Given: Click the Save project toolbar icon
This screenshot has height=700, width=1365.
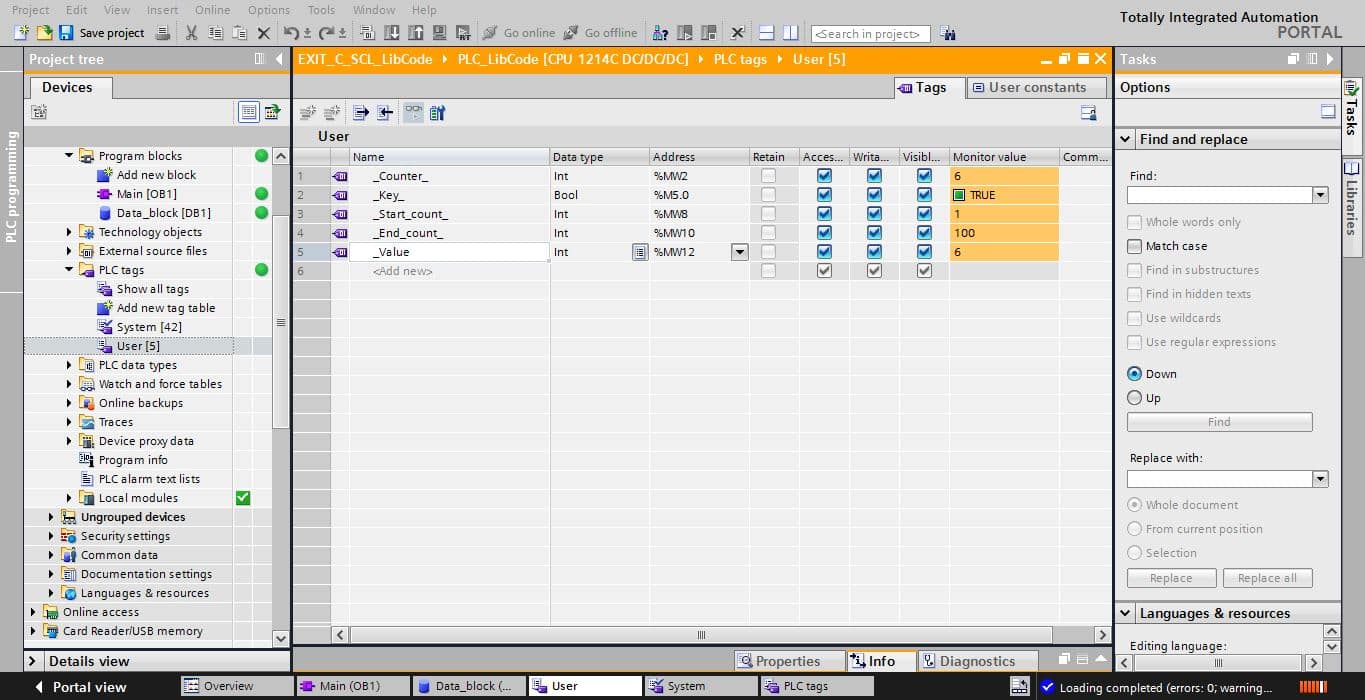Looking at the screenshot, I should tap(67, 33).
